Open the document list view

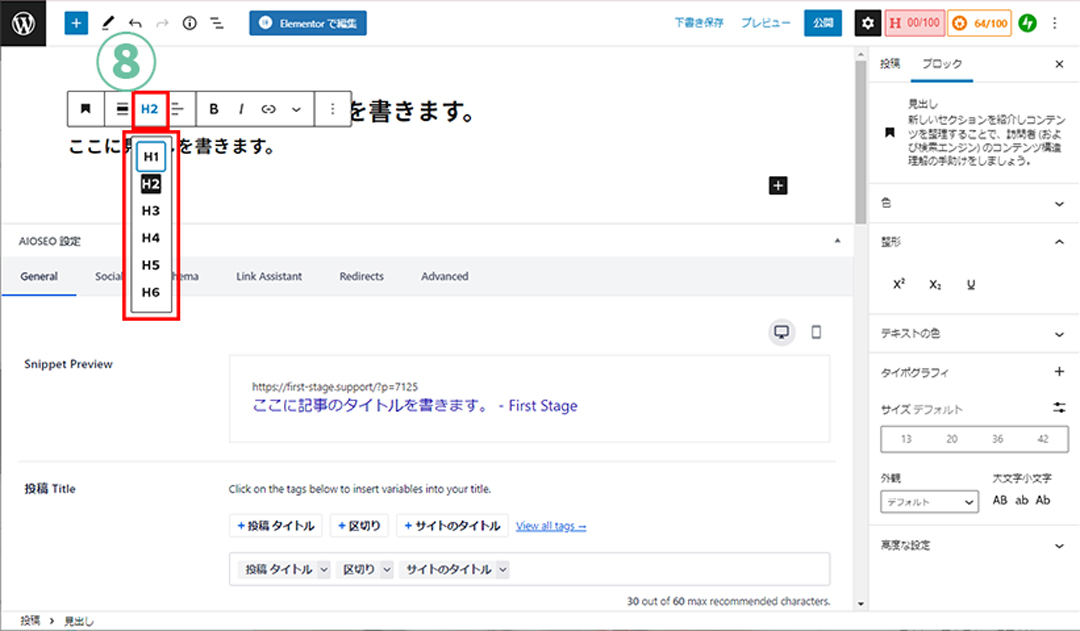[x=216, y=22]
